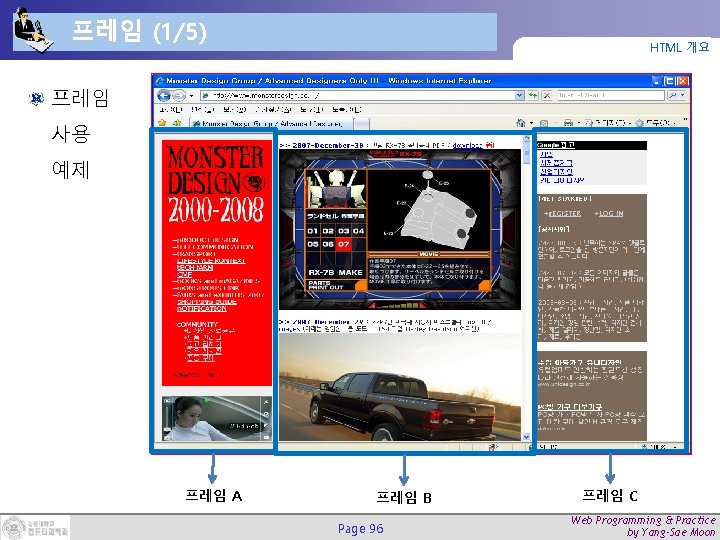Open the search options dropdown arrow

tap(682, 96)
